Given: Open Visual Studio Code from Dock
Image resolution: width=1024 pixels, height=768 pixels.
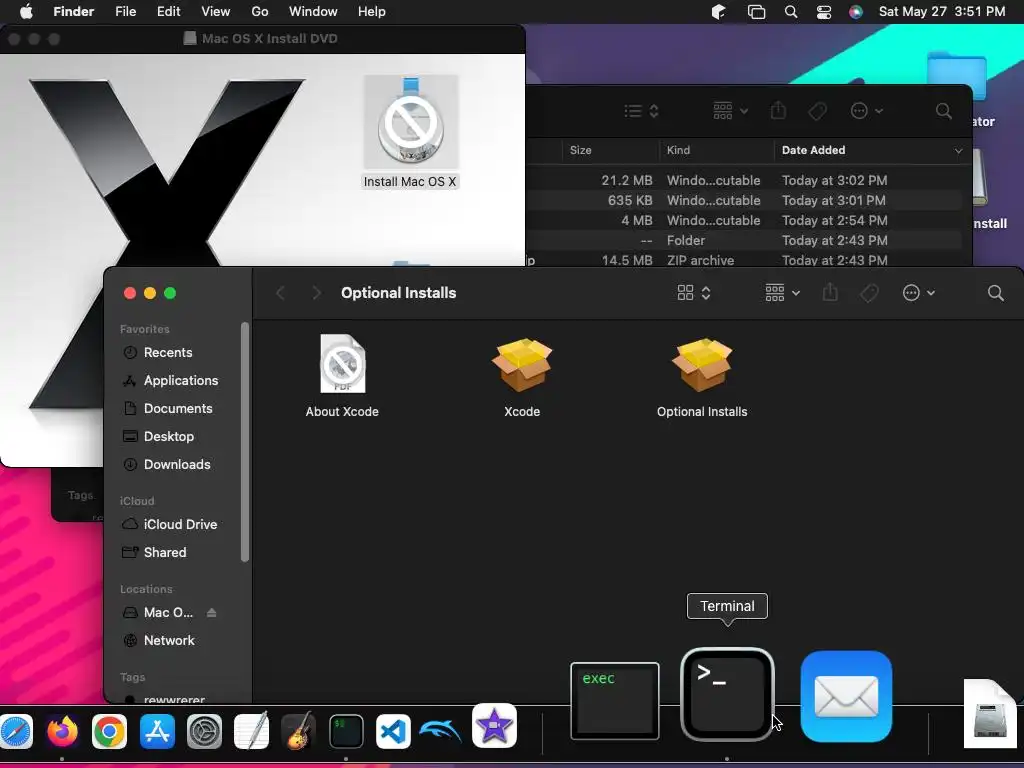Looking at the screenshot, I should [x=393, y=731].
